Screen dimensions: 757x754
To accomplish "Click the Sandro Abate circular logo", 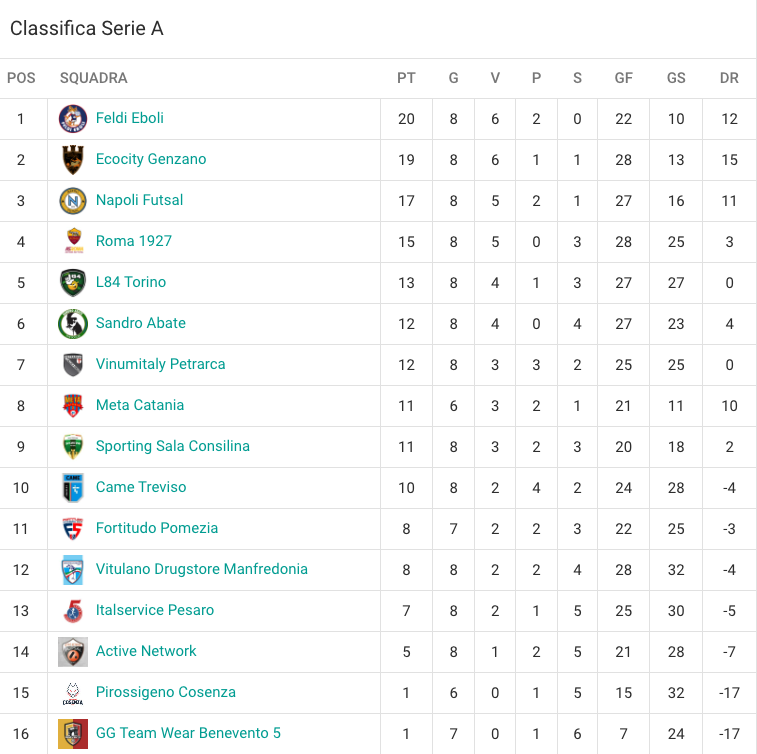I will [73, 324].
